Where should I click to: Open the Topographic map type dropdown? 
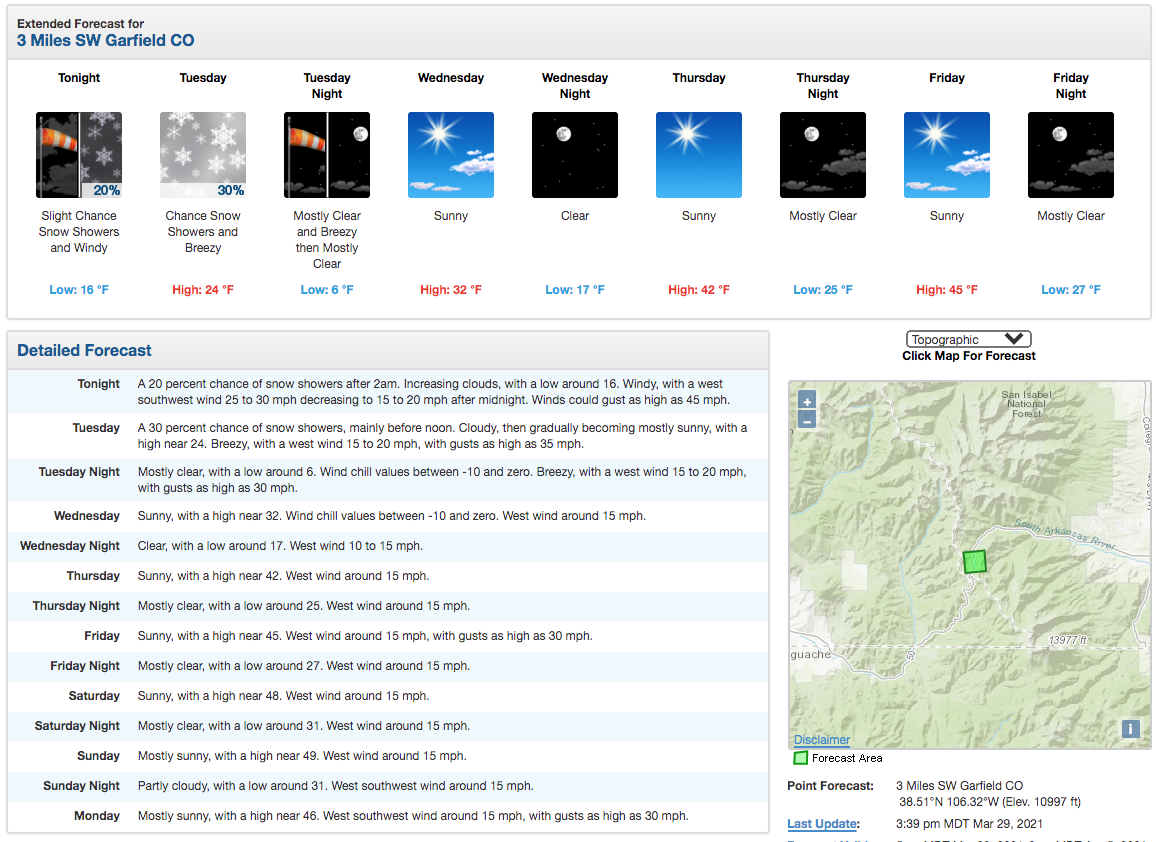coord(968,339)
